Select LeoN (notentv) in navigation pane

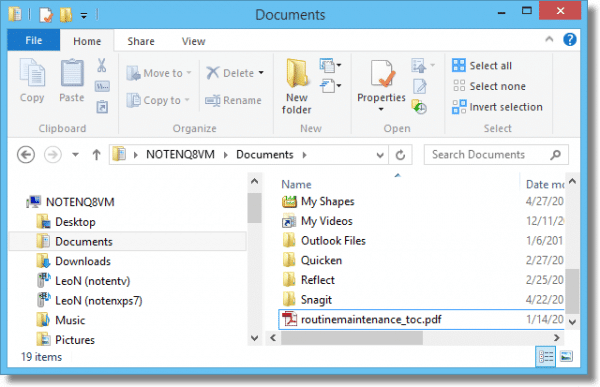coord(92,281)
